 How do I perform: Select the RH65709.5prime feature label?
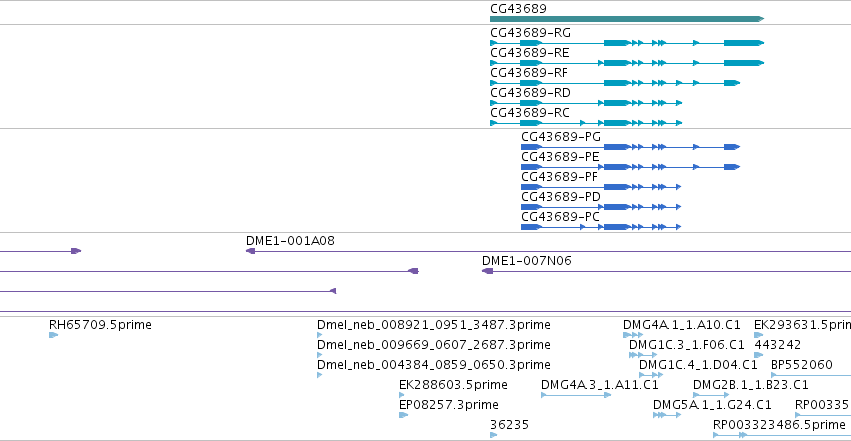point(100,325)
